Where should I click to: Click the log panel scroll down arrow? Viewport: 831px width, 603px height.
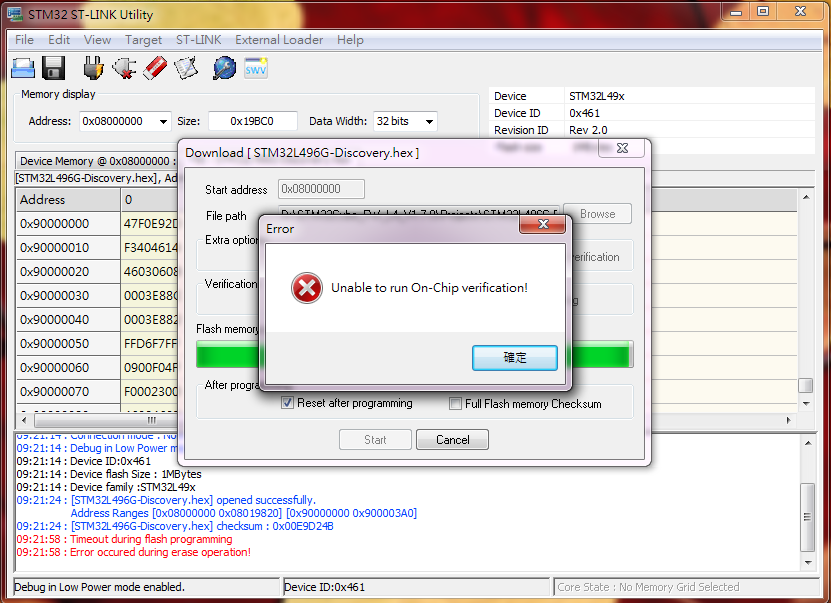click(808, 563)
